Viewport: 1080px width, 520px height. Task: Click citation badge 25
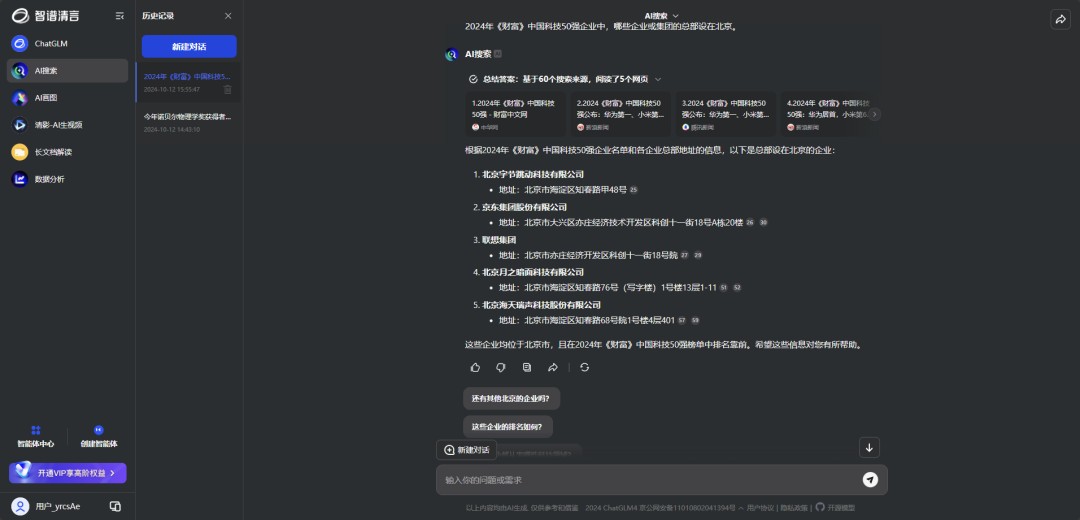coord(634,190)
